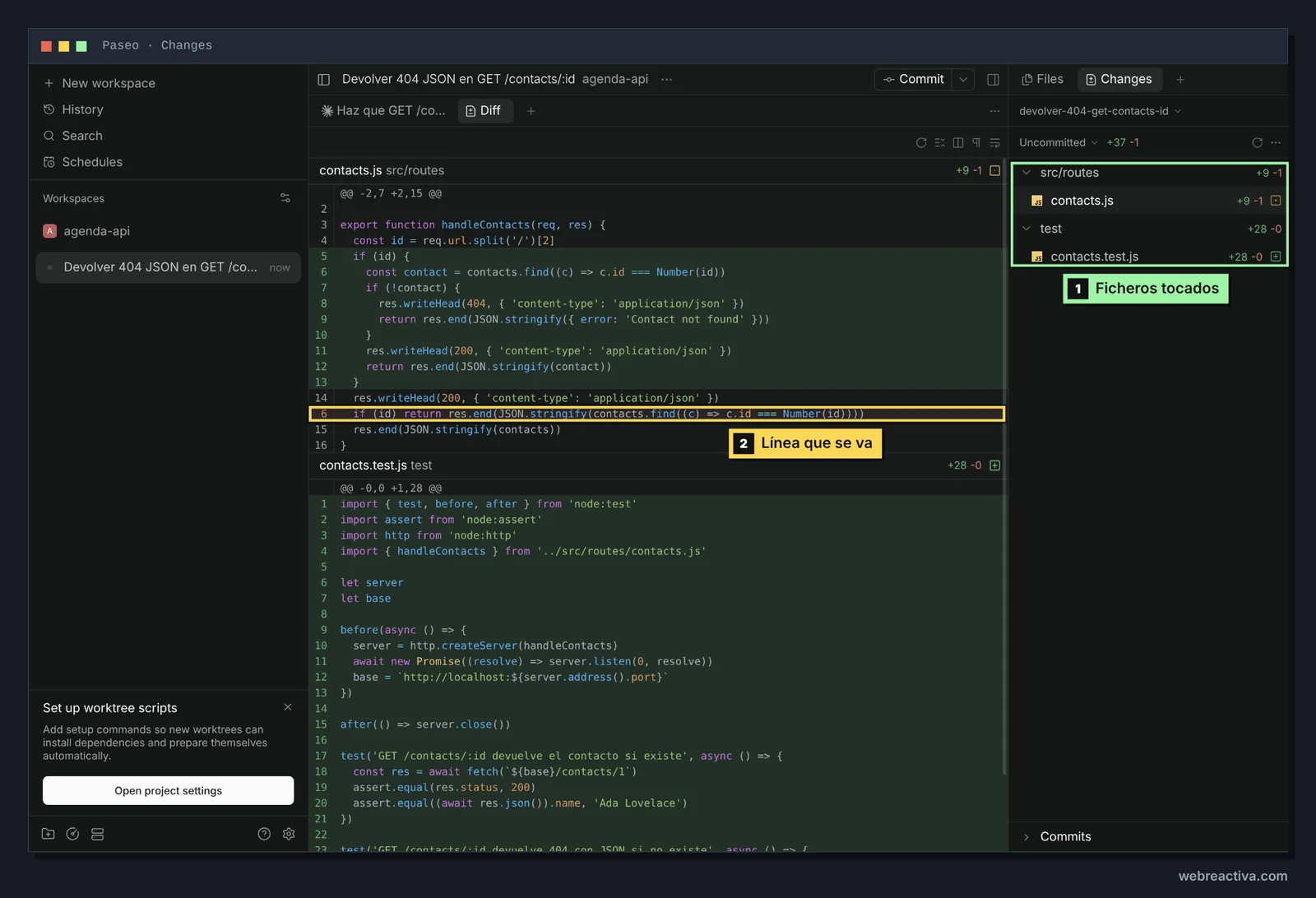Image resolution: width=1316 pixels, height=898 pixels.
Task: Open the devolver-404-get-contacts-id branch dropdown
Action: (1100, 111)
